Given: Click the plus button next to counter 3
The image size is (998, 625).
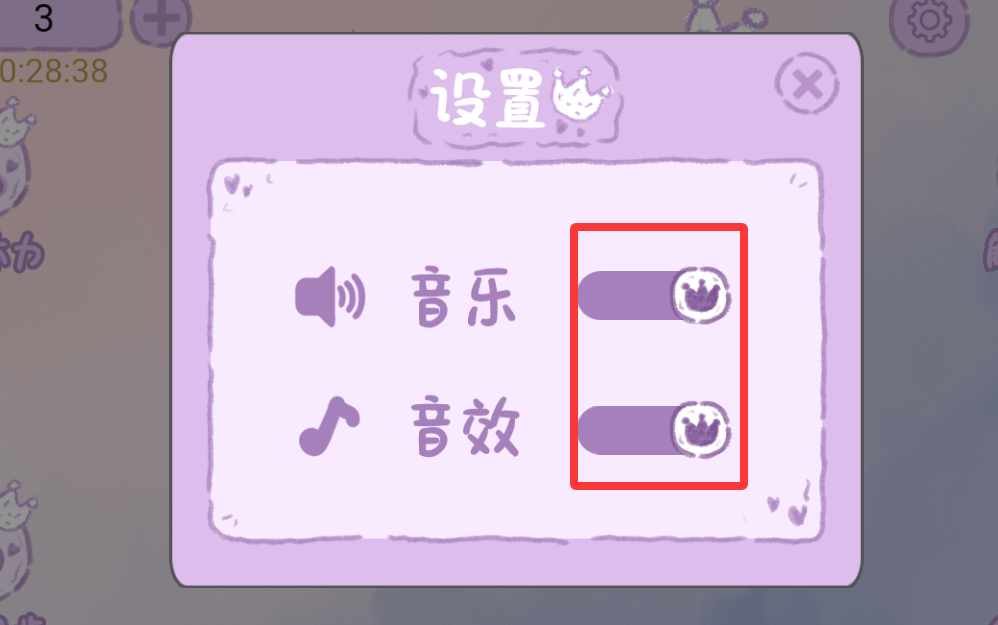Looking at the screenshot, I should tap(161, 20).
